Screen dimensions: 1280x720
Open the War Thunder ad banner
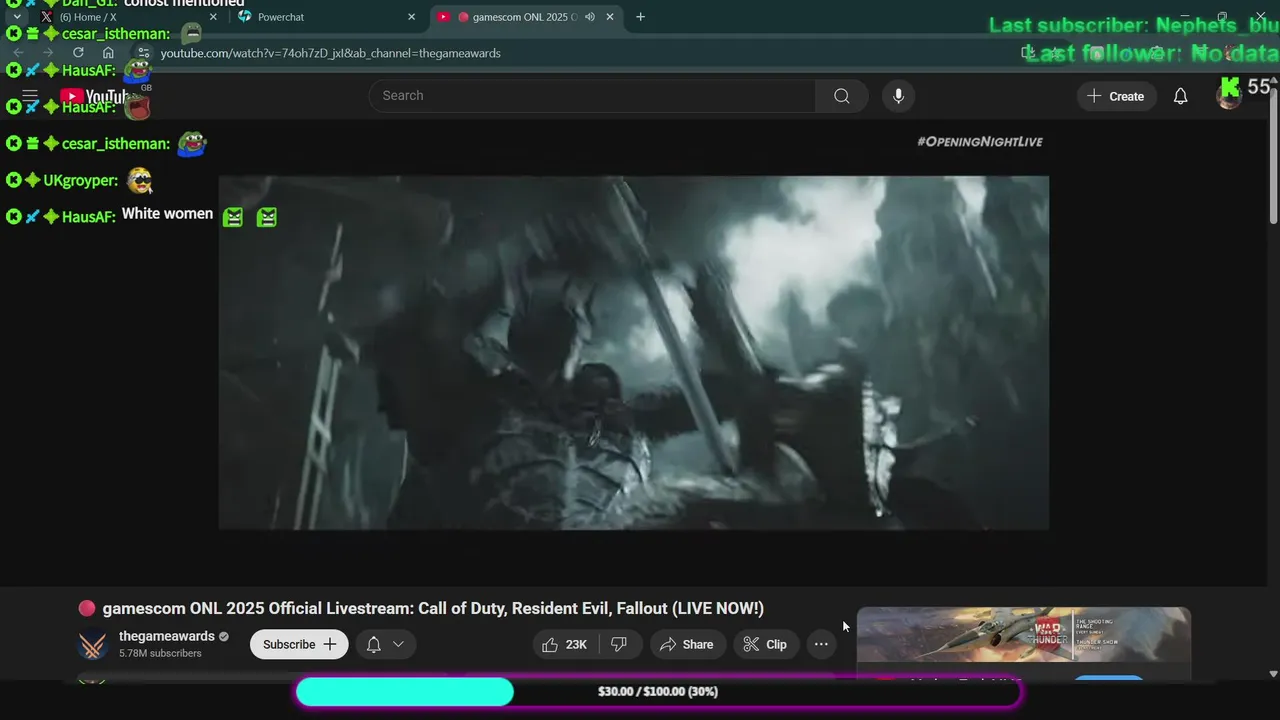point(1023,634)
